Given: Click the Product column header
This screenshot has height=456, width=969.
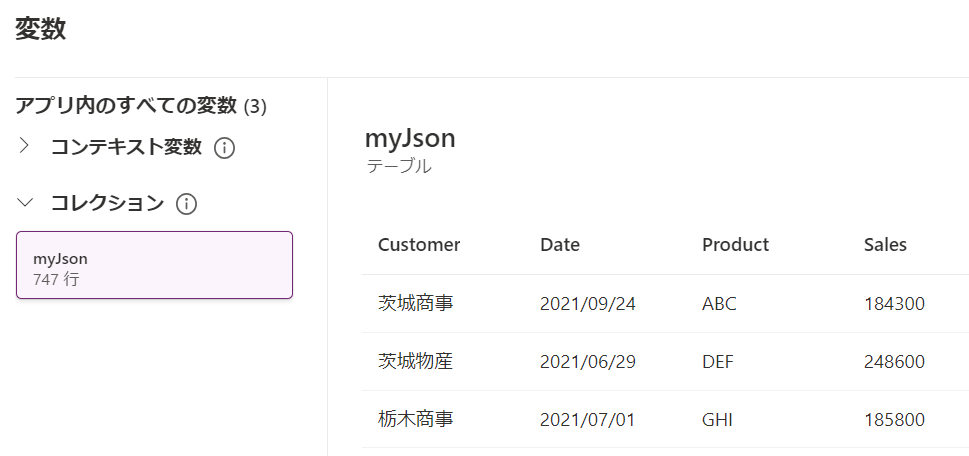Looking at the screenshot, I should [735, 244].
